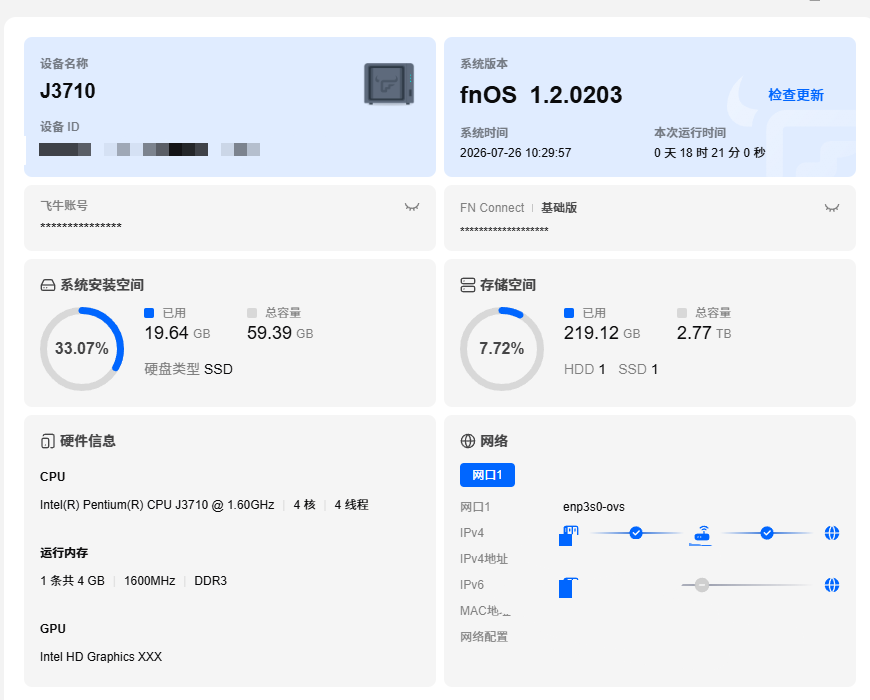Reveal the hidden 飞牛账号 with eye icon
This screenshot has height=700, width=870.
pos(412,207)
